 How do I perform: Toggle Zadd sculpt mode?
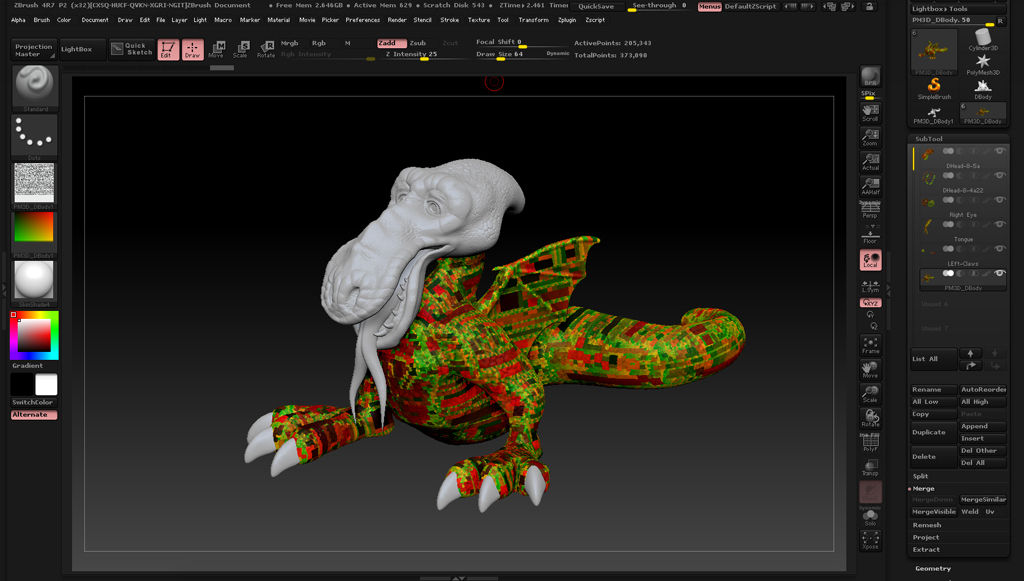pos(392,43)
